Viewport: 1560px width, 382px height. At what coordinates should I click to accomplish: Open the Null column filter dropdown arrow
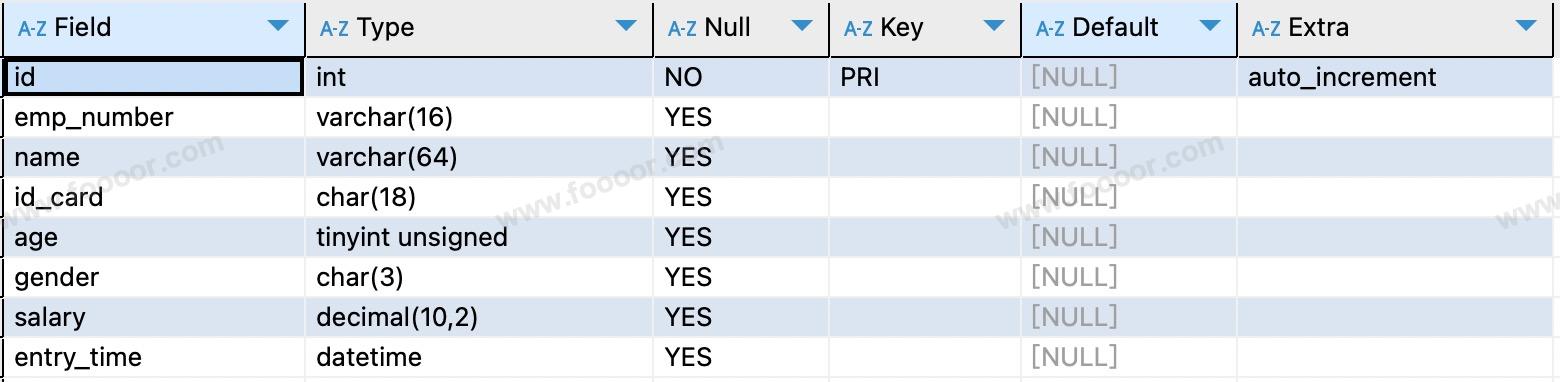(x=803, y=27)
